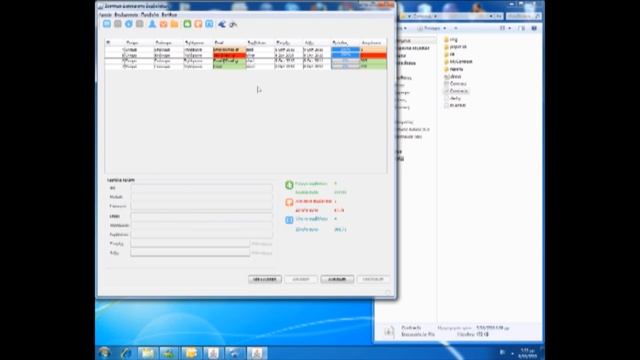Click the second bold dark button below the form
The image size is (640, 360).
tap(337, 279)
